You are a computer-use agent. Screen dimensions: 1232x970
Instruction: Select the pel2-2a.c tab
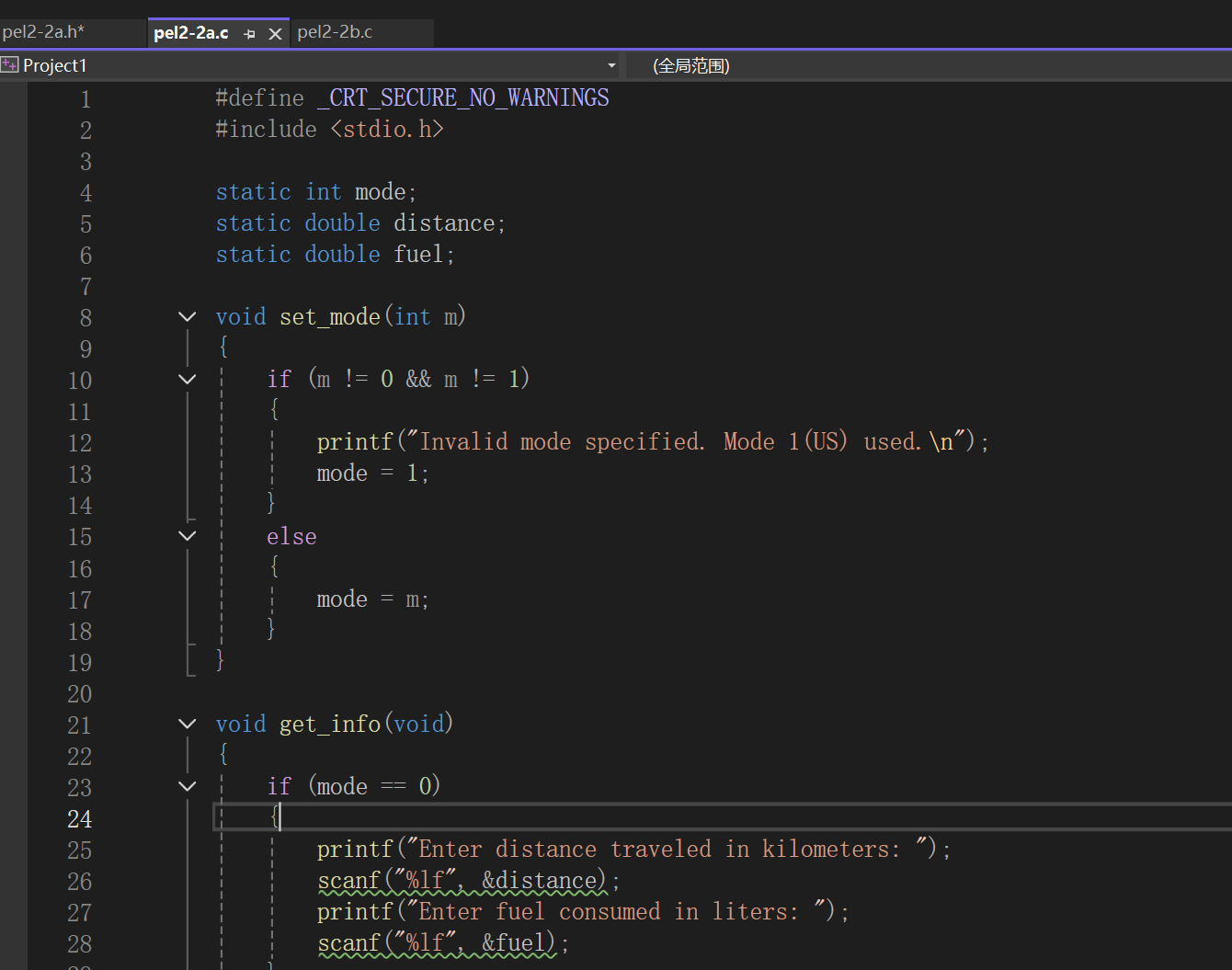pos(191,33)
